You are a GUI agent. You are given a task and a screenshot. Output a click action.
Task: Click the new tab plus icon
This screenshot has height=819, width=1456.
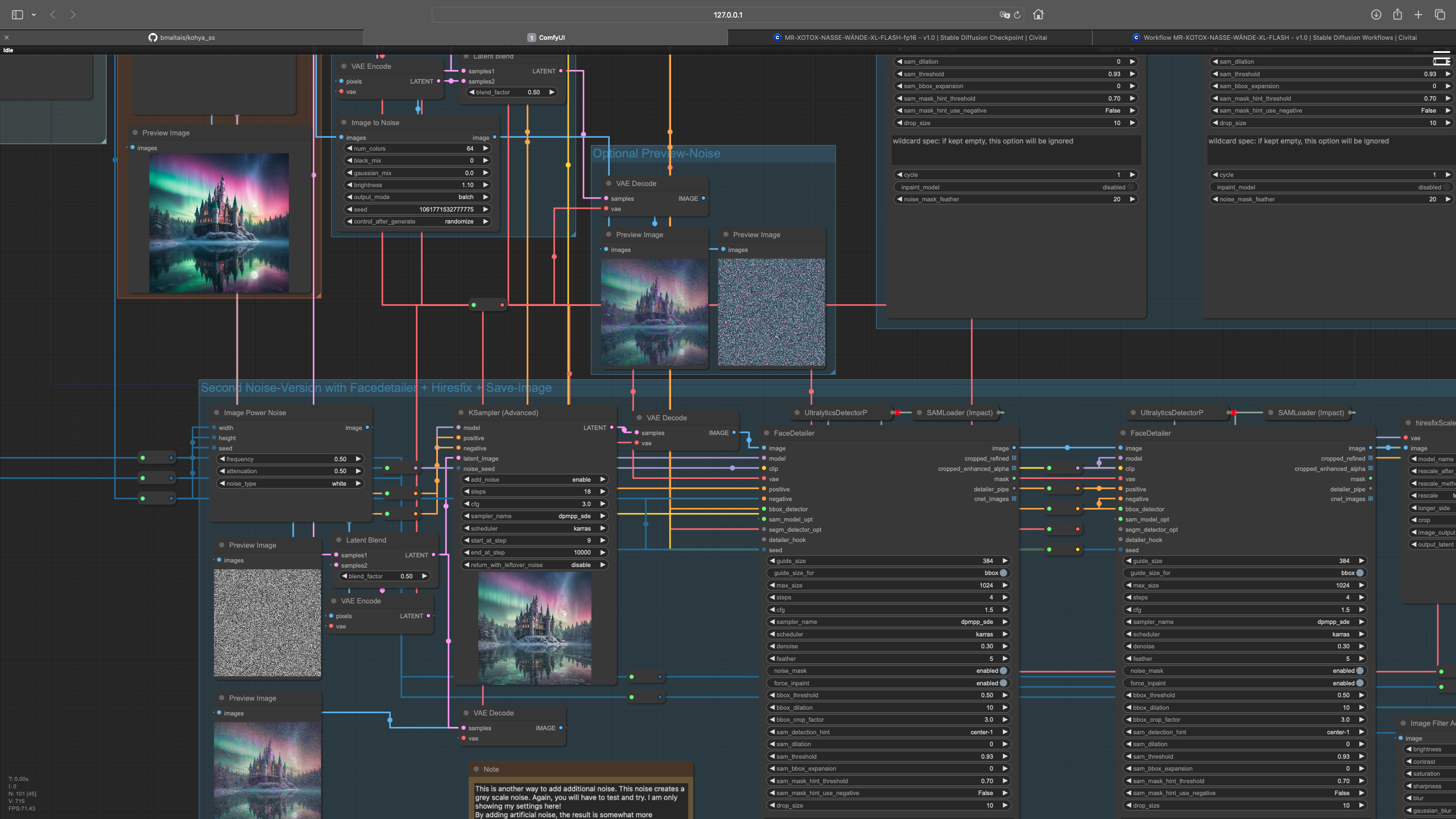pyautogui.click(x=1418, y=15)
